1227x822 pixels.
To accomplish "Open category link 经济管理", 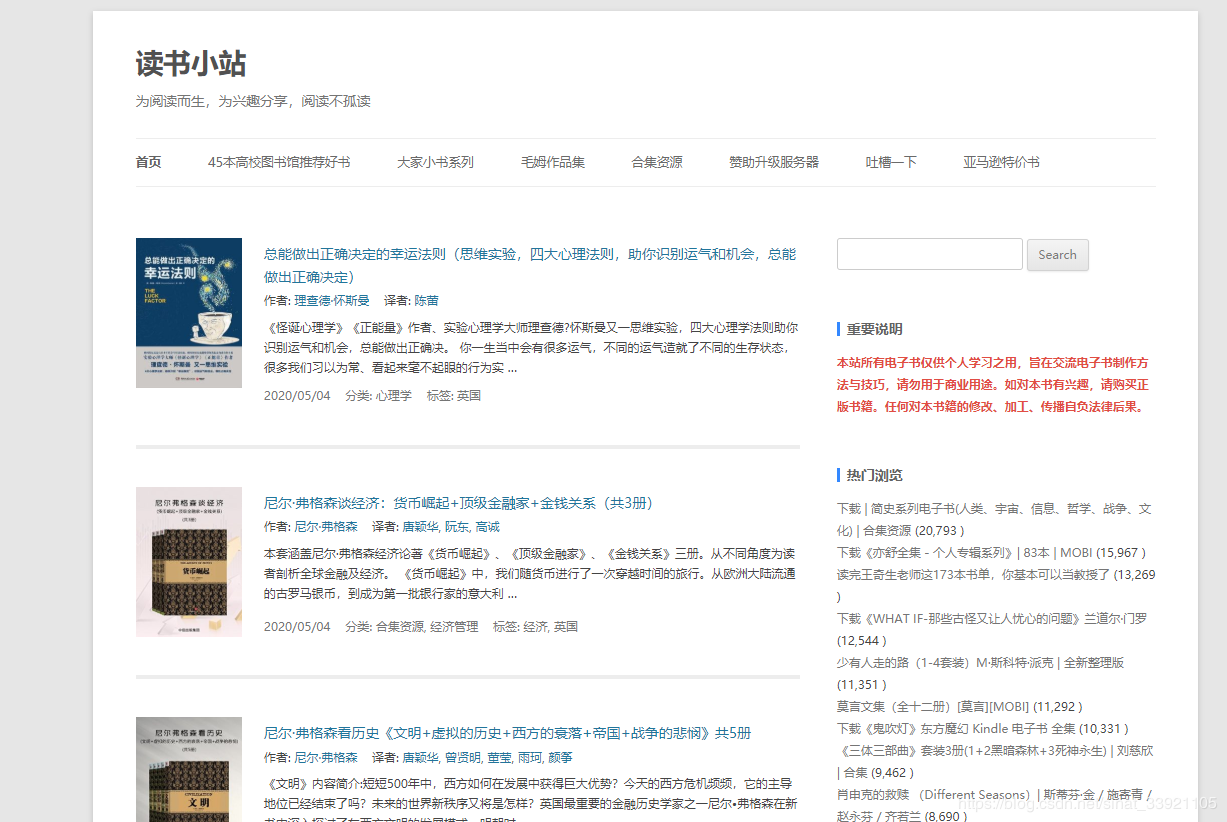I will [454, 626].
